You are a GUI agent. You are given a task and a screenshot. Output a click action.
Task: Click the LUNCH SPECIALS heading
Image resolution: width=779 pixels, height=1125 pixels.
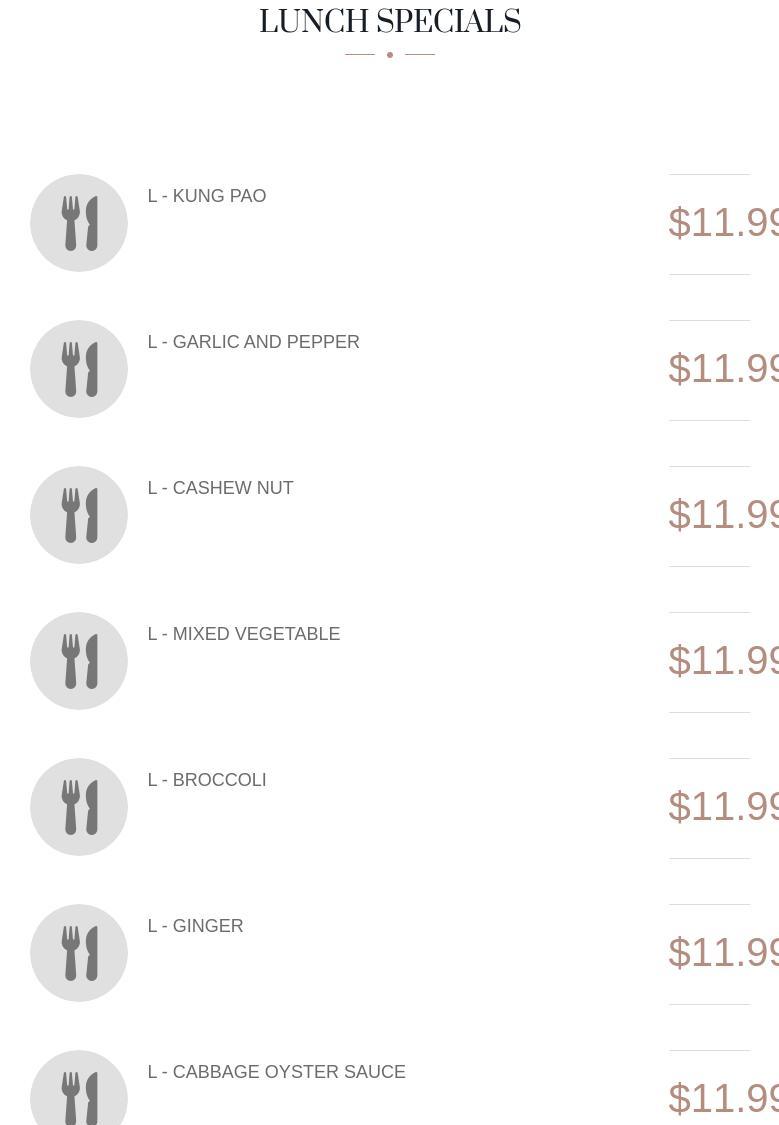click(390, 22)
